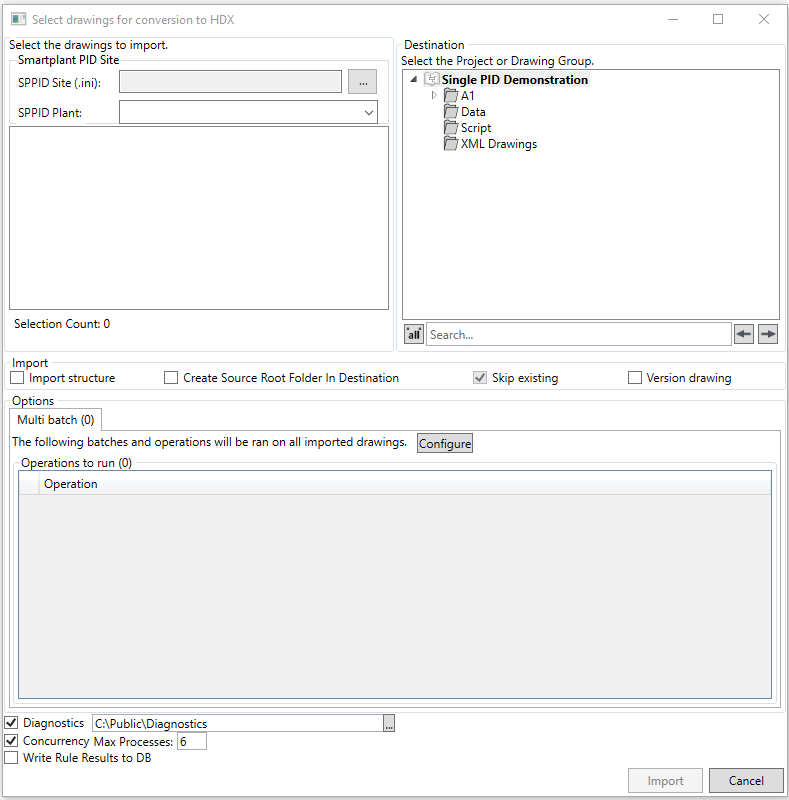Expand the A1 tree node
Viewport: 789px width, 800px height.
(x=434, y=96)
